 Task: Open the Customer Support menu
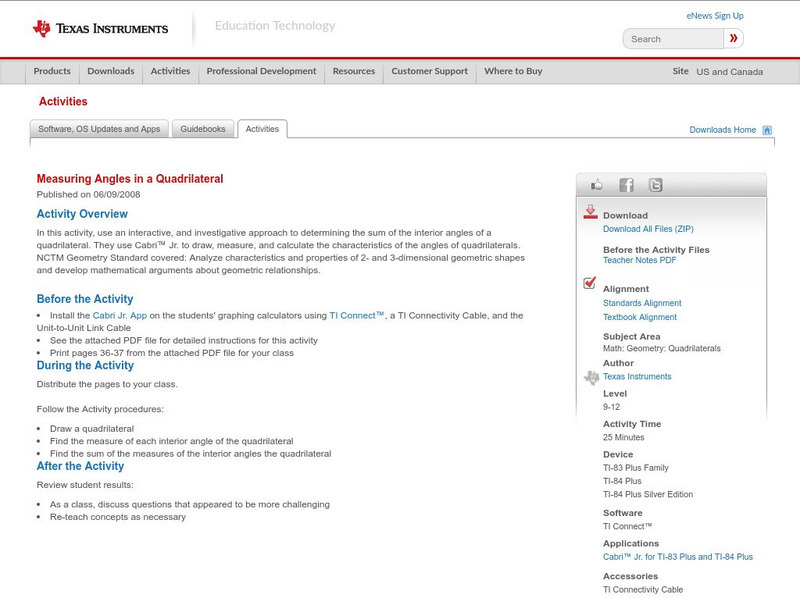430,71
